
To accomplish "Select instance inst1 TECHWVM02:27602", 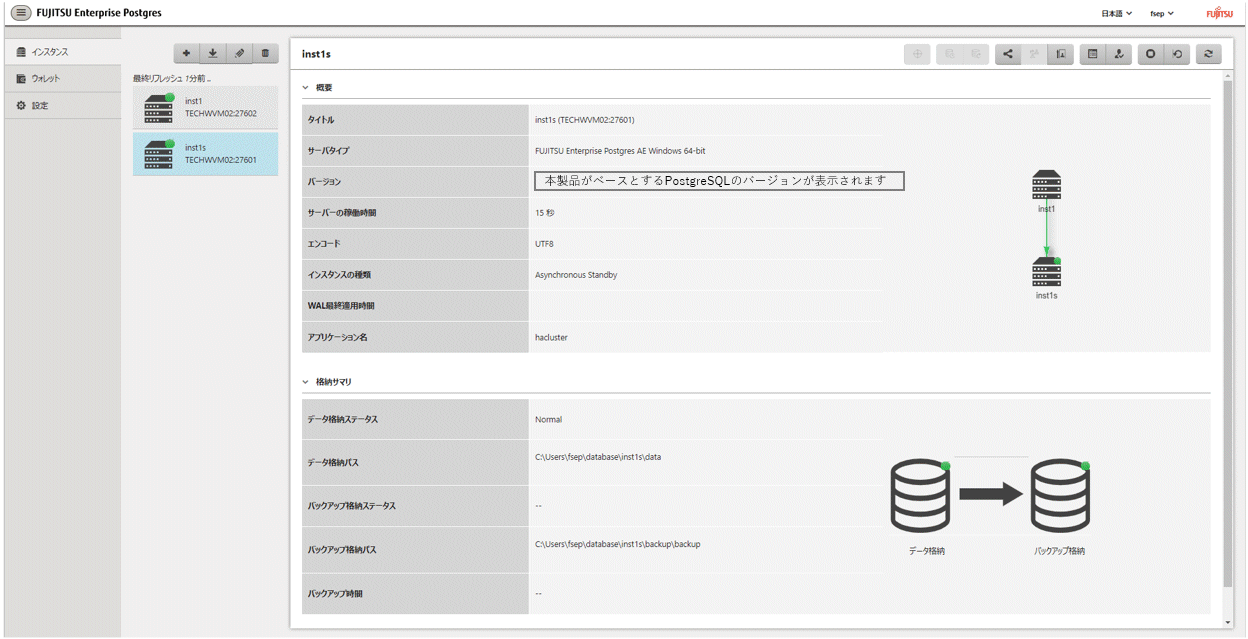I will (x=206, y=108).
